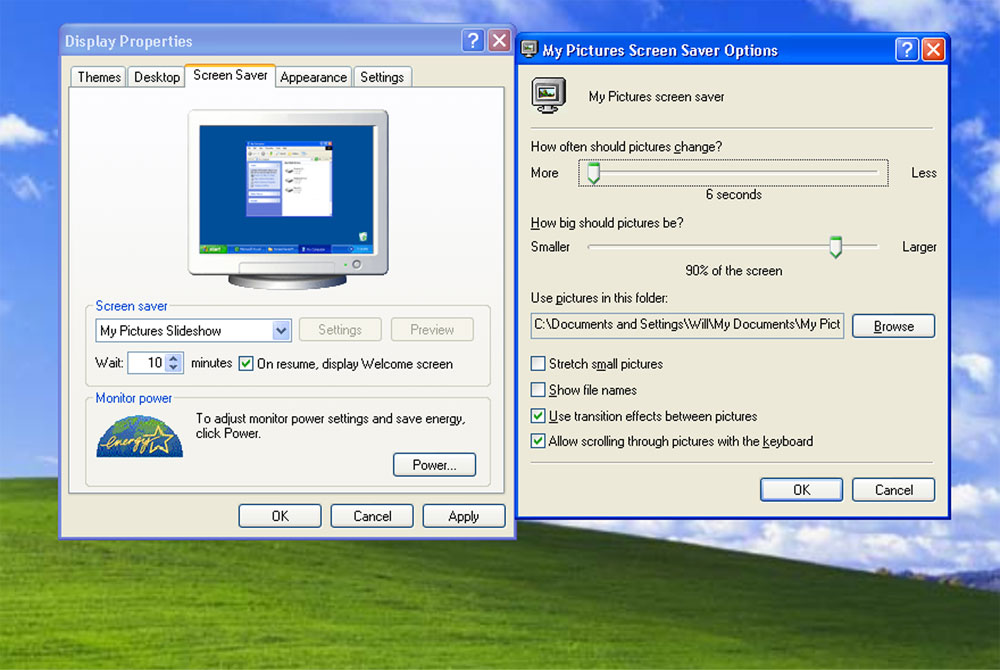Go to the Settings tab
Viewport: 1000px width, 670px height.
click(382, 77)
